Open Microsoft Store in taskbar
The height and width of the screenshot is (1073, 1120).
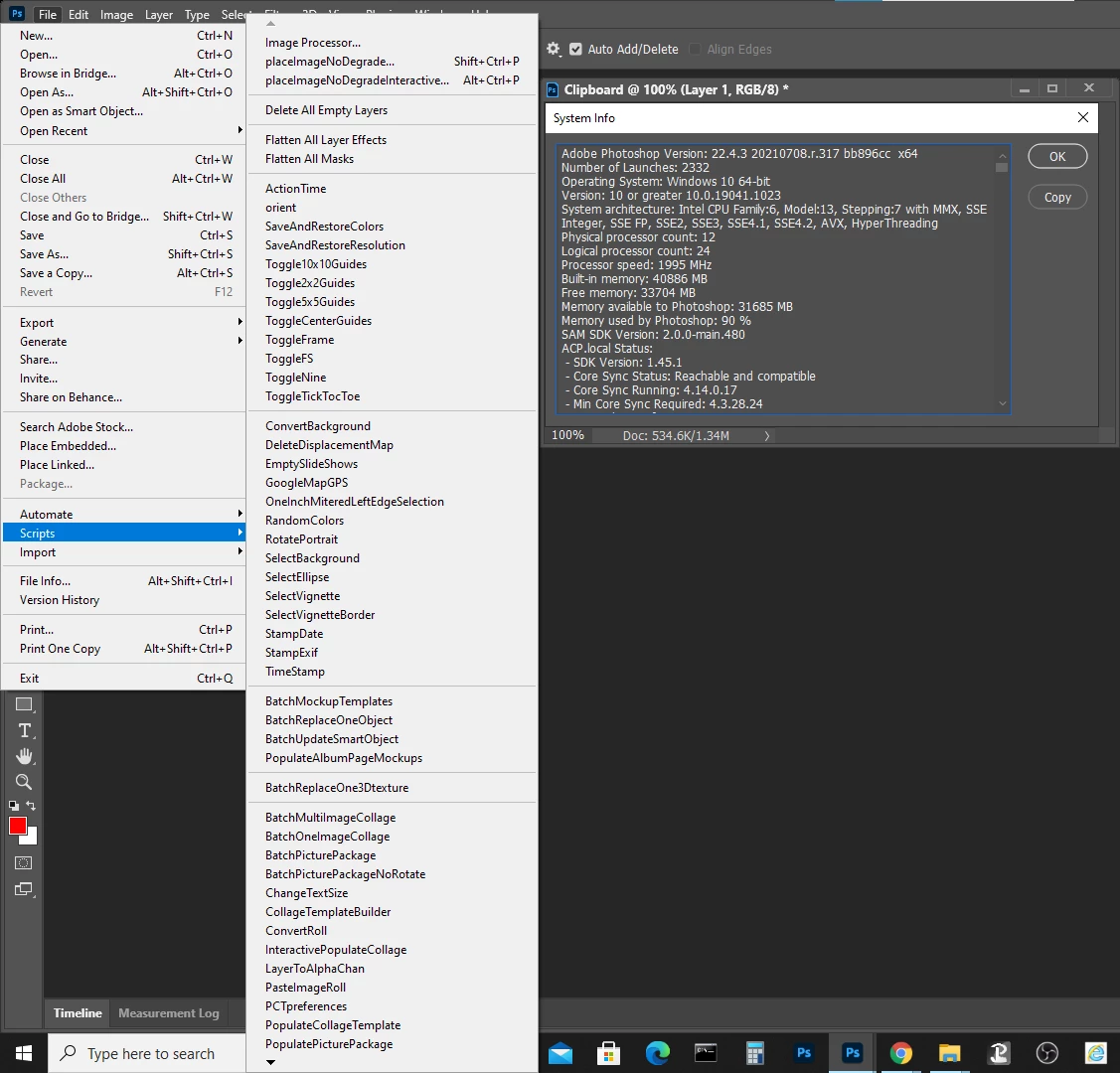(608, 1053)
